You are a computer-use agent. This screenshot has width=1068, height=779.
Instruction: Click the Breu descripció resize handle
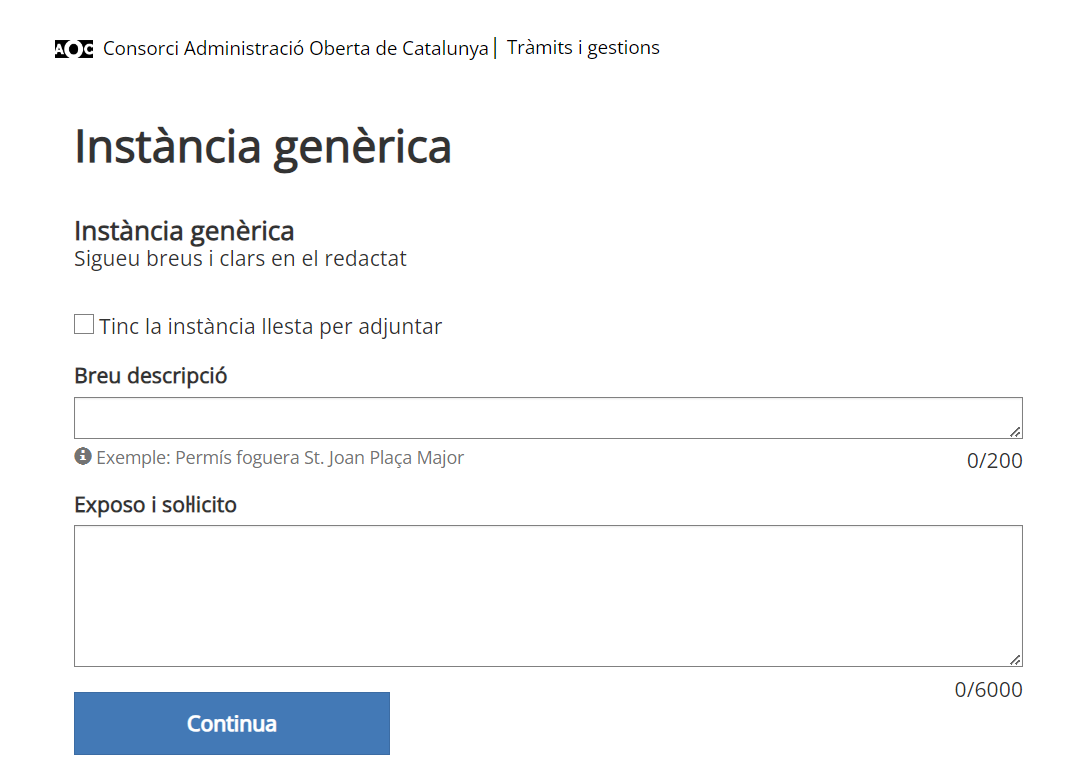point(1015,432)
